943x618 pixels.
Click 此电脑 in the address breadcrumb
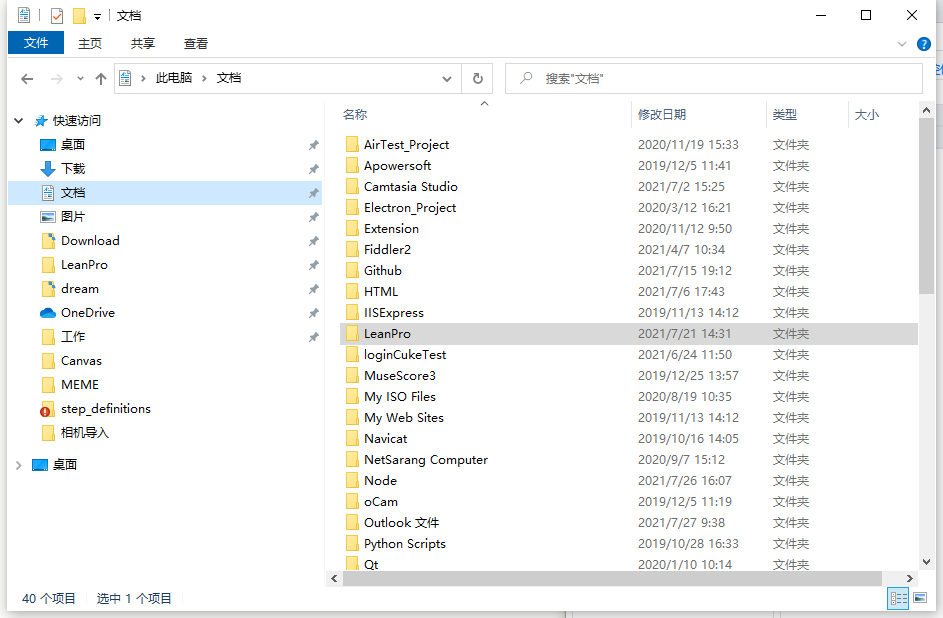point(174,78)
